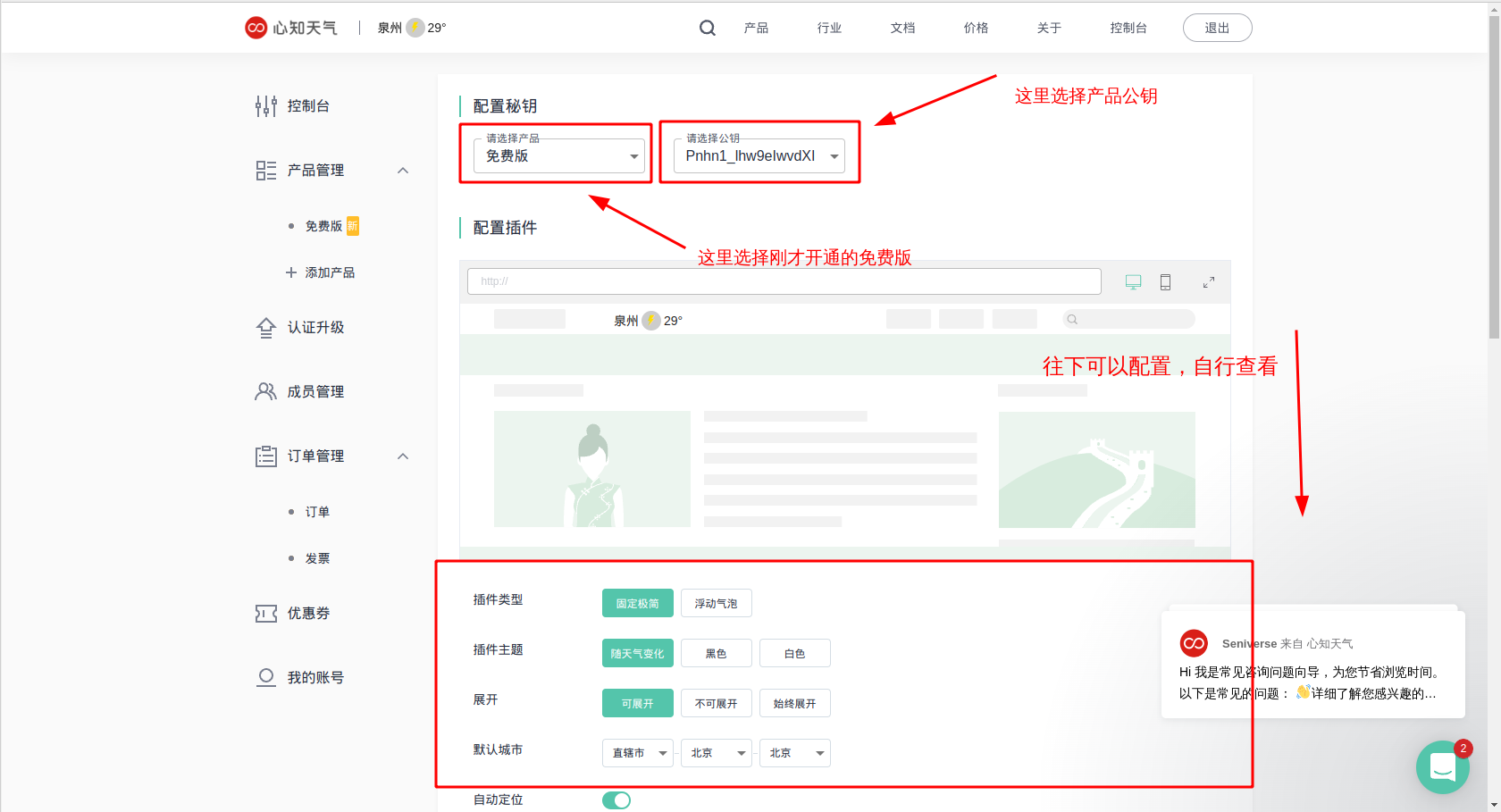The height and width of the screenshot is (812, 1501).
Task: Open the search magnifier in the top bar
Action: pyautogui.click(x=707, y=28)
